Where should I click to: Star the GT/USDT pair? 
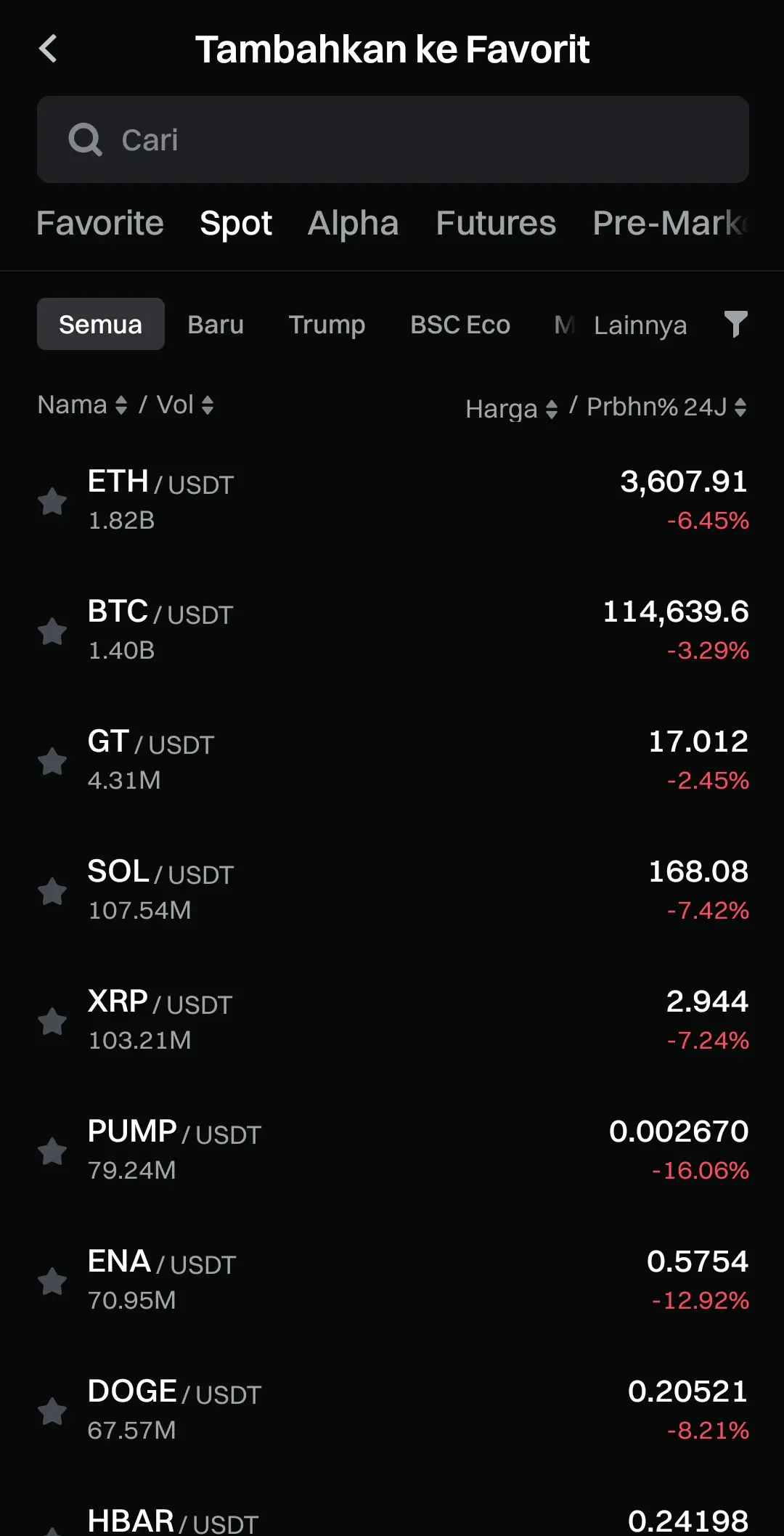(52, 761)
